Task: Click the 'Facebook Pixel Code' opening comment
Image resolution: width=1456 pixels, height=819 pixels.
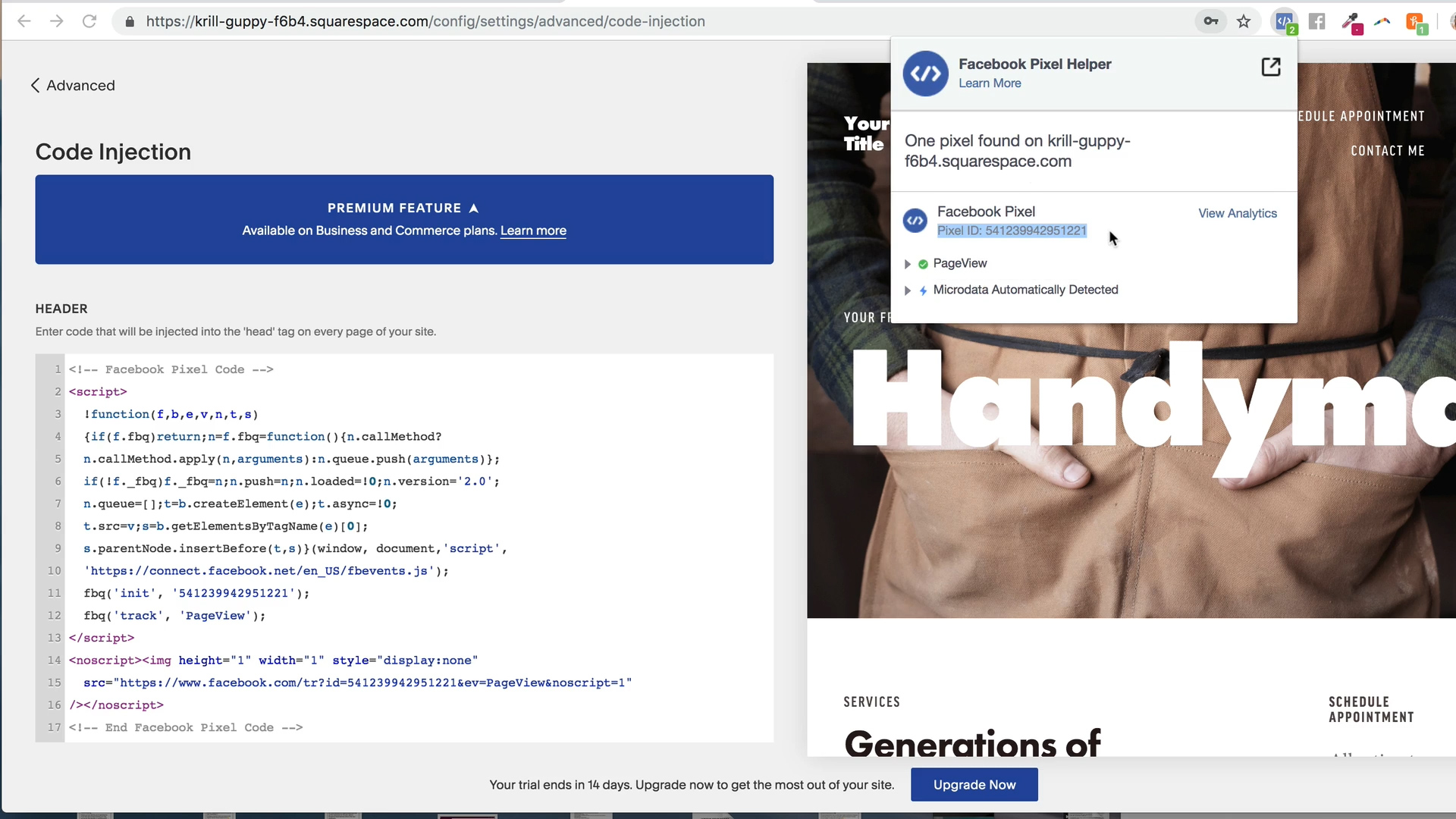Action: pos(171,370)
